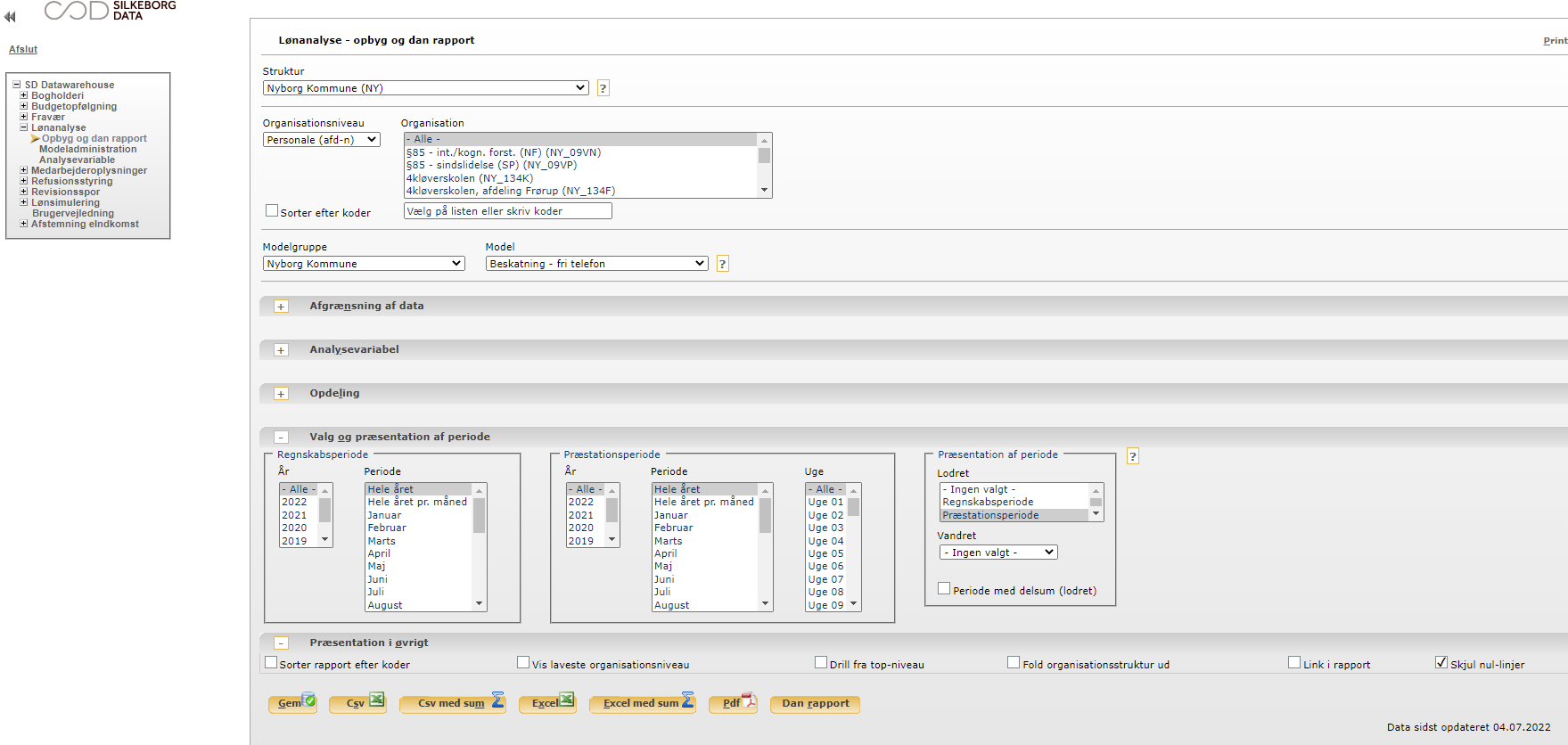Click the collapse sidebar double-arrow icon

point(10,16)
